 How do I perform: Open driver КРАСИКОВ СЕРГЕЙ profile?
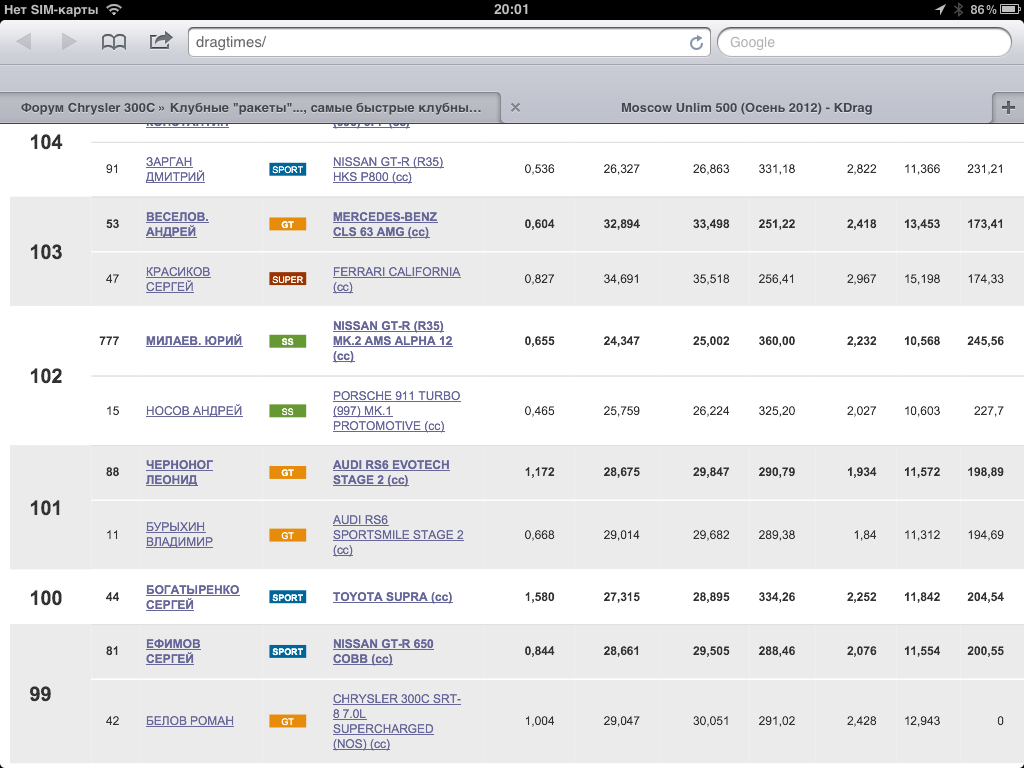tap(178, 279)
